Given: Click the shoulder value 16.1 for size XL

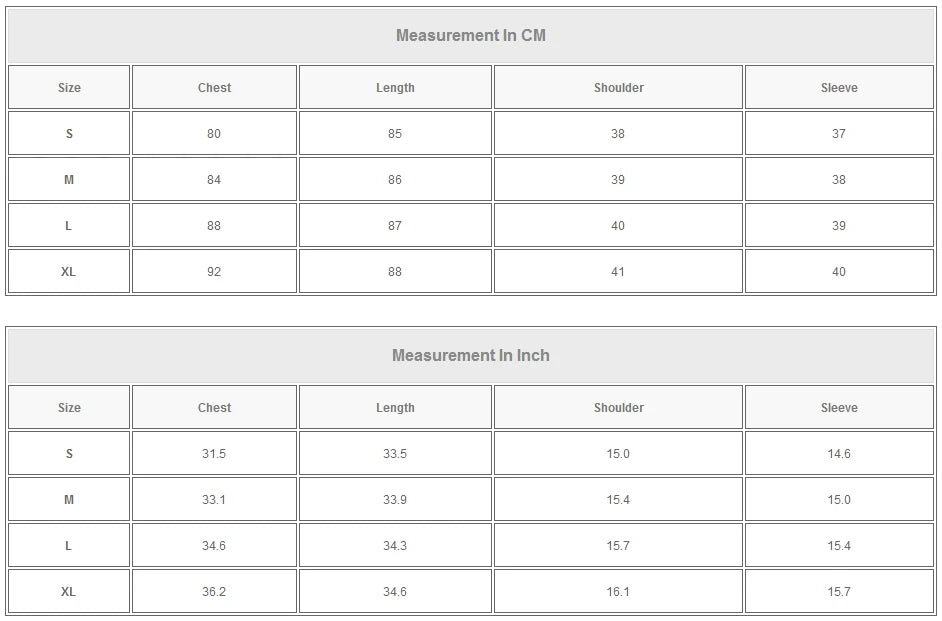Looking at the screenshot, I should 618,592.
